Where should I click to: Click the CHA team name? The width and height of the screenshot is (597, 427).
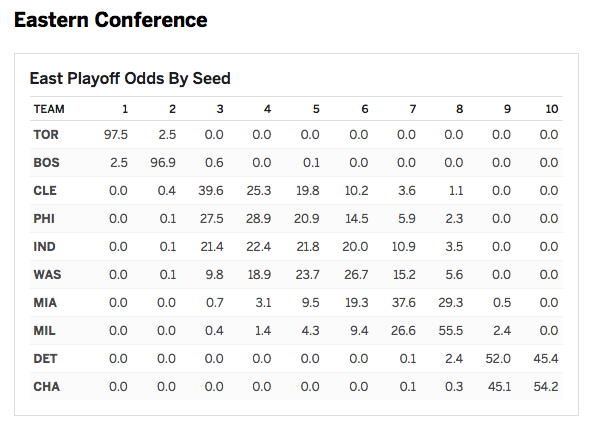pos(46,387)
